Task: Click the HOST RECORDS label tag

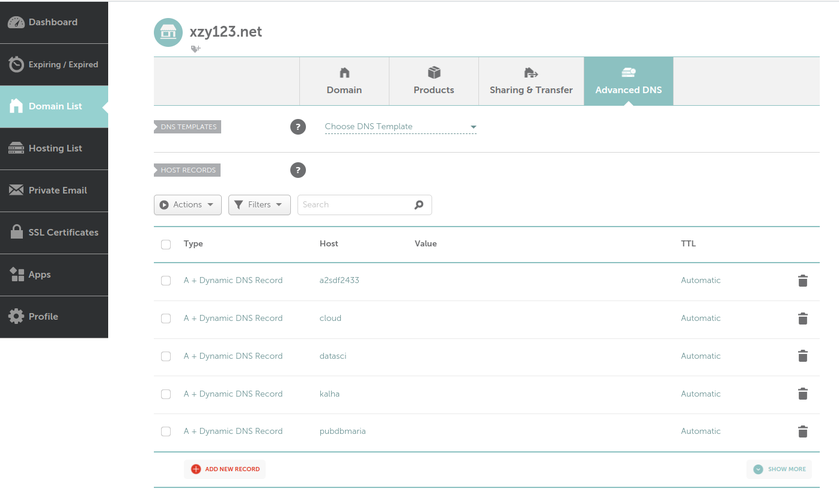Action: click(x=187, y=170)
